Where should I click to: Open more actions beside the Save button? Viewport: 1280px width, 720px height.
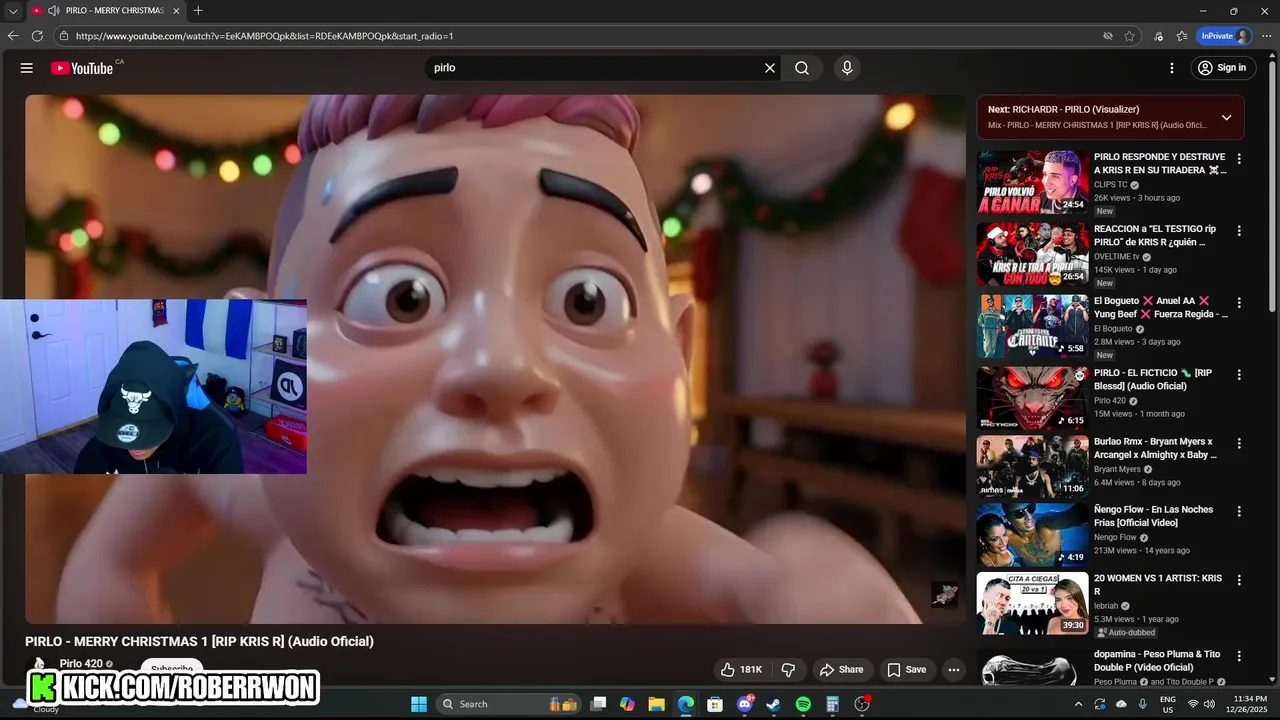pos(954,670)
